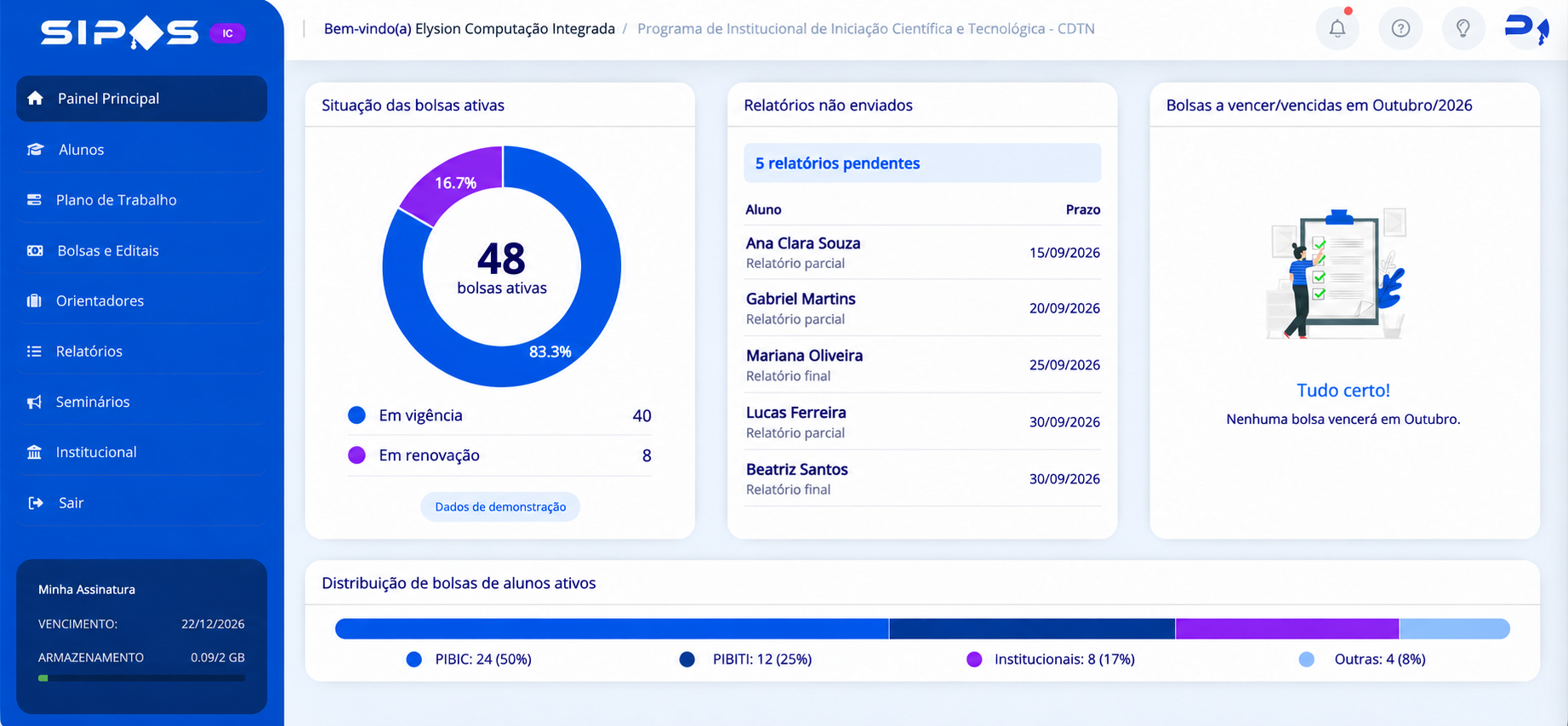Click the megaphone icon for Seminários
Image resolution: width=1568 pixels, height=726 pixels.
(34, 402)
